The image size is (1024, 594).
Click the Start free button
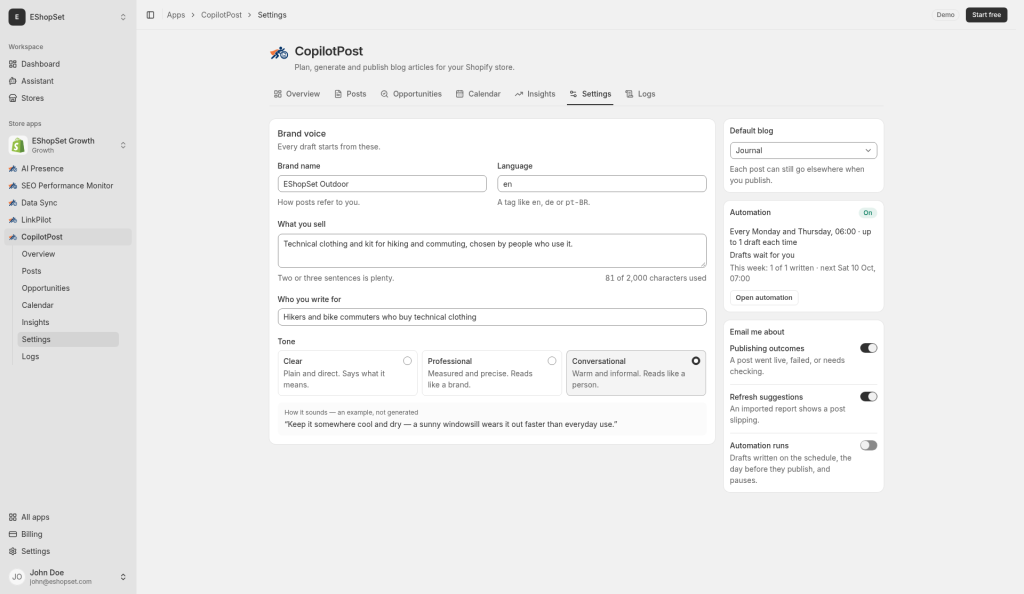click(x=986, y=15)
